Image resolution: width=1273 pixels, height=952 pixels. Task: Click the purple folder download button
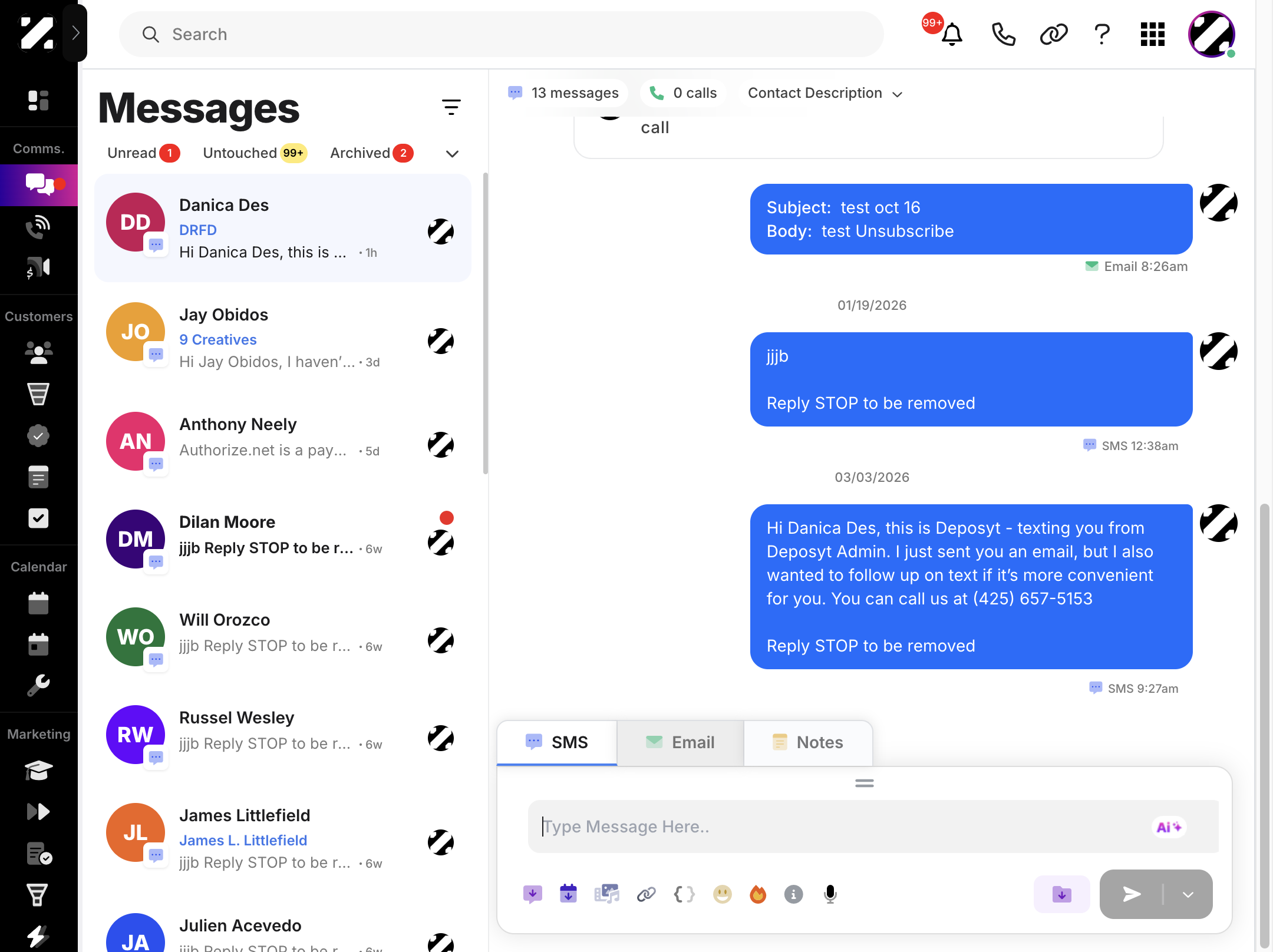(x=1061, y=894)
